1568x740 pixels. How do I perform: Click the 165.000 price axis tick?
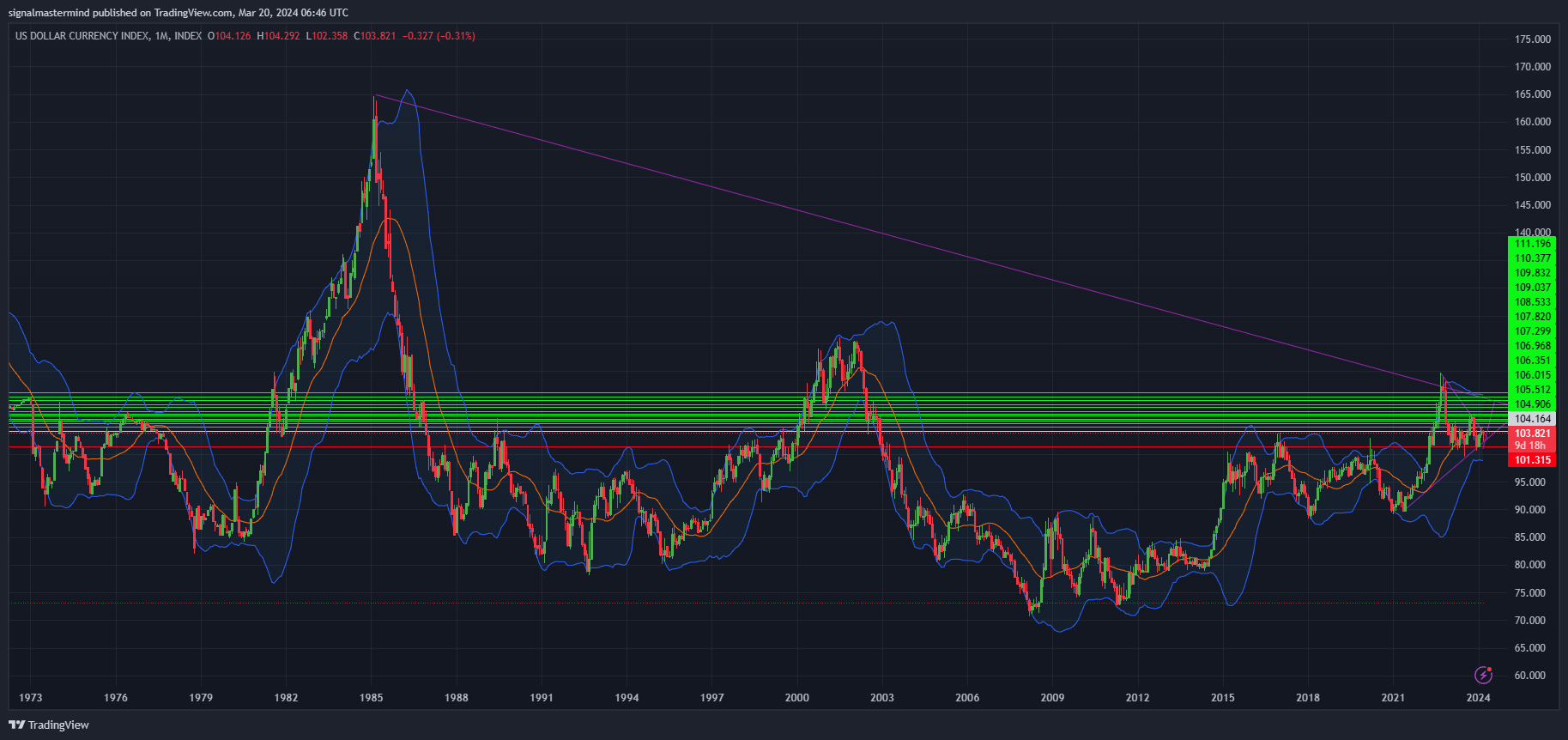pos(1533,94)
